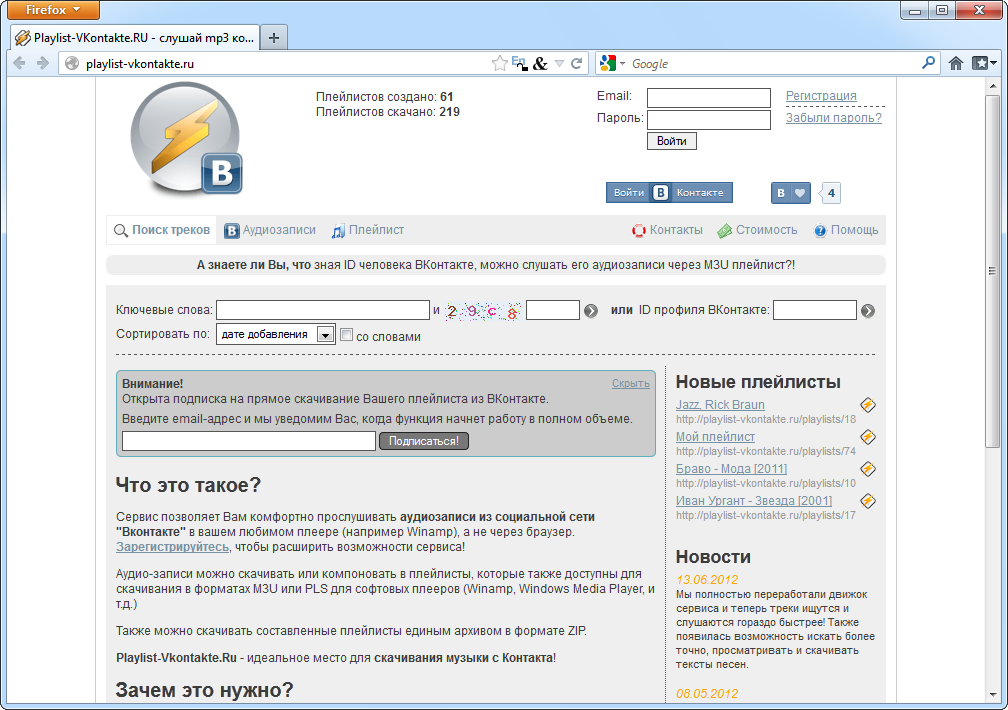1008x710 pixels.
Task: Click the scrollbar up arrow
Action: tap(992, 86)
